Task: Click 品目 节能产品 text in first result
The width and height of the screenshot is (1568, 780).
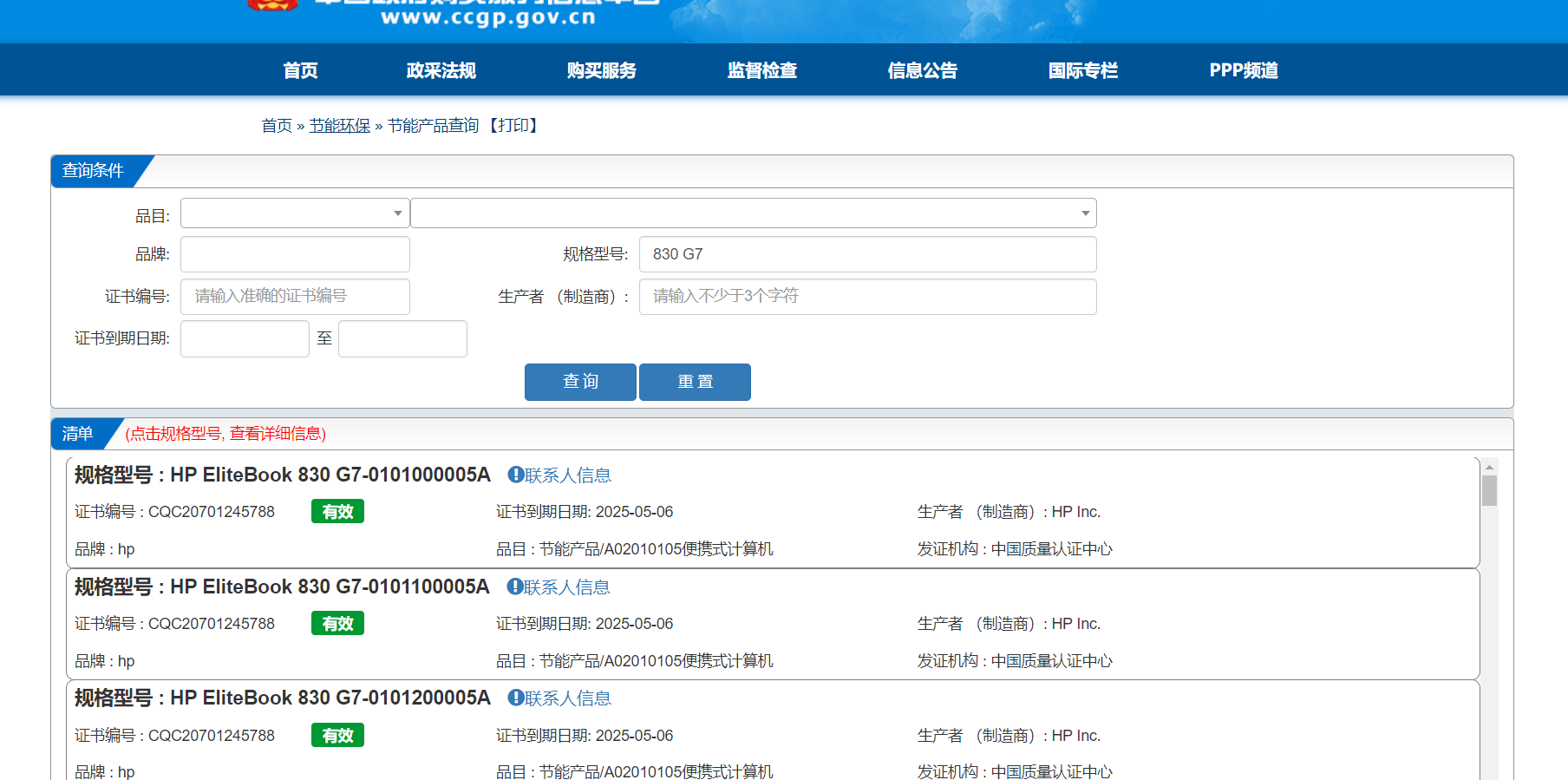Action: point(635,549)
